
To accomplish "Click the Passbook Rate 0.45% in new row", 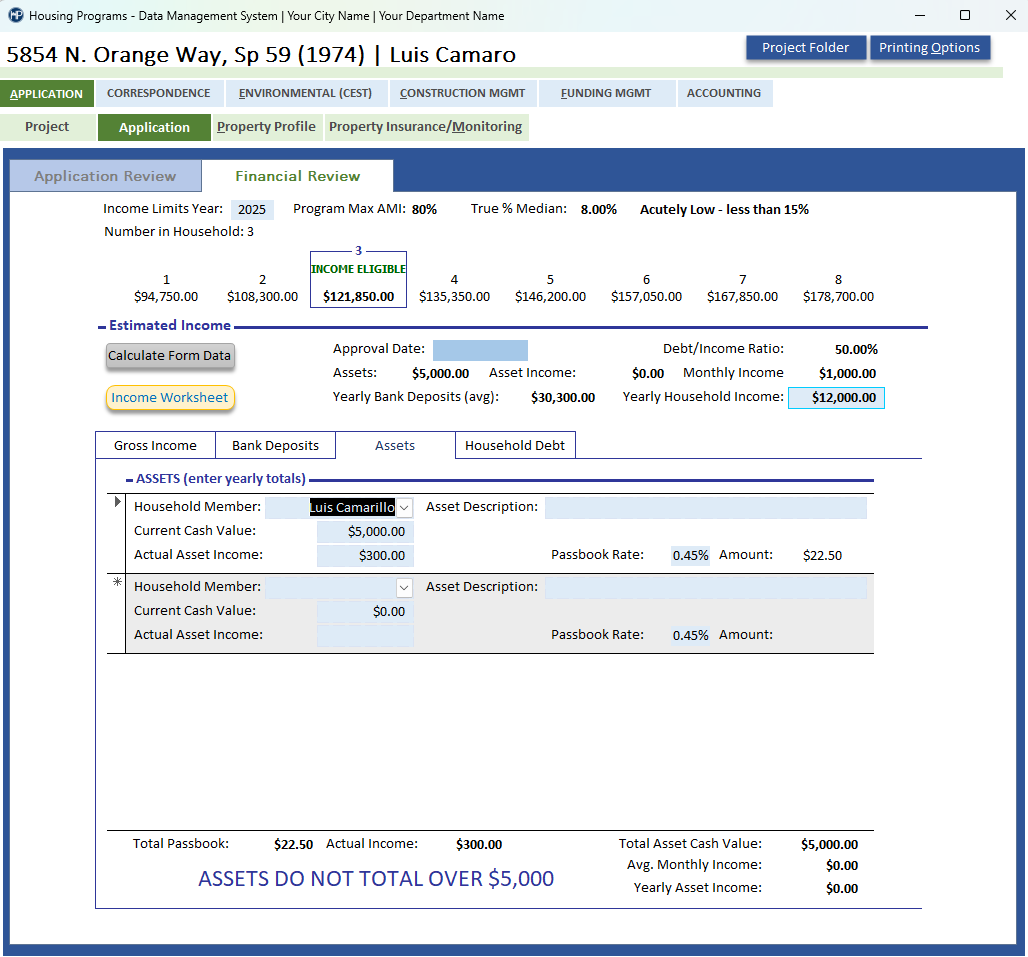I will [690, 635].
